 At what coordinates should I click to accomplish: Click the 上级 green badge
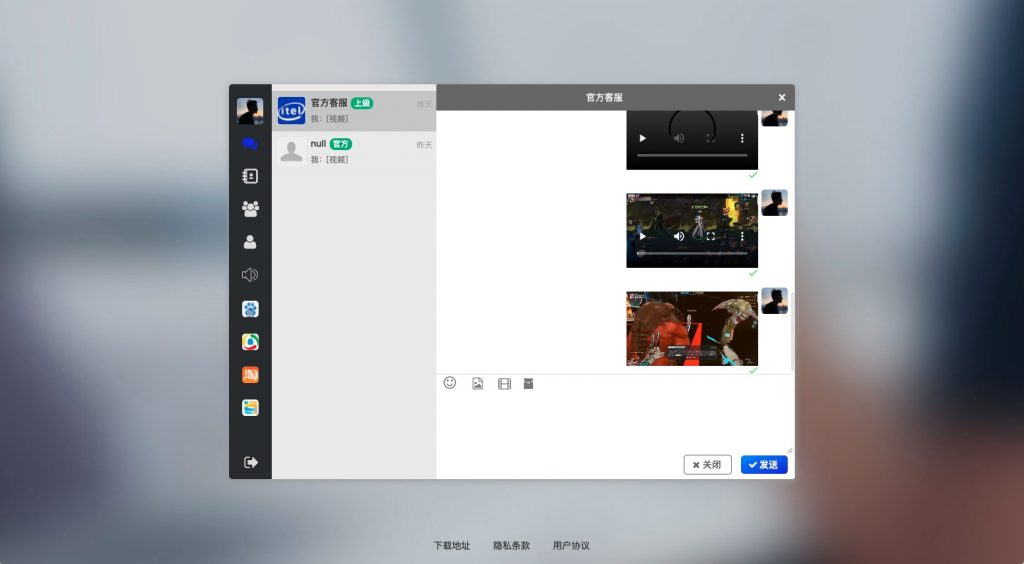click(x=362, y=103)
